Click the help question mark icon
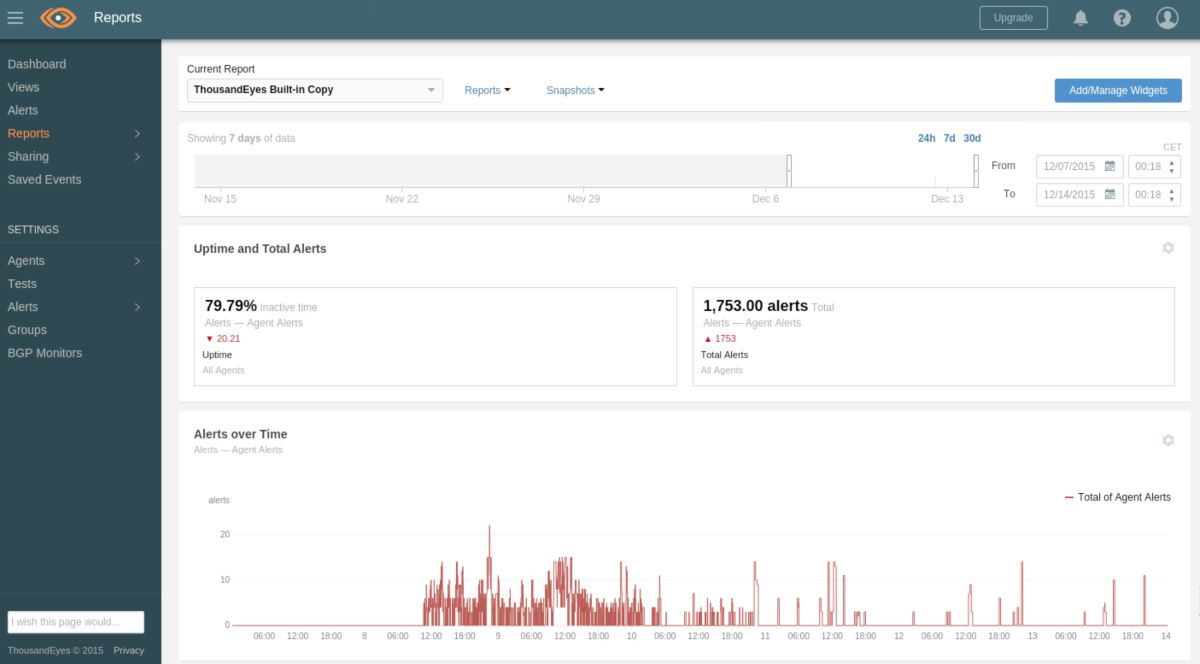Image resolution: width=1200 pixels, height=664 pixels. click(x=1121, y=17)
